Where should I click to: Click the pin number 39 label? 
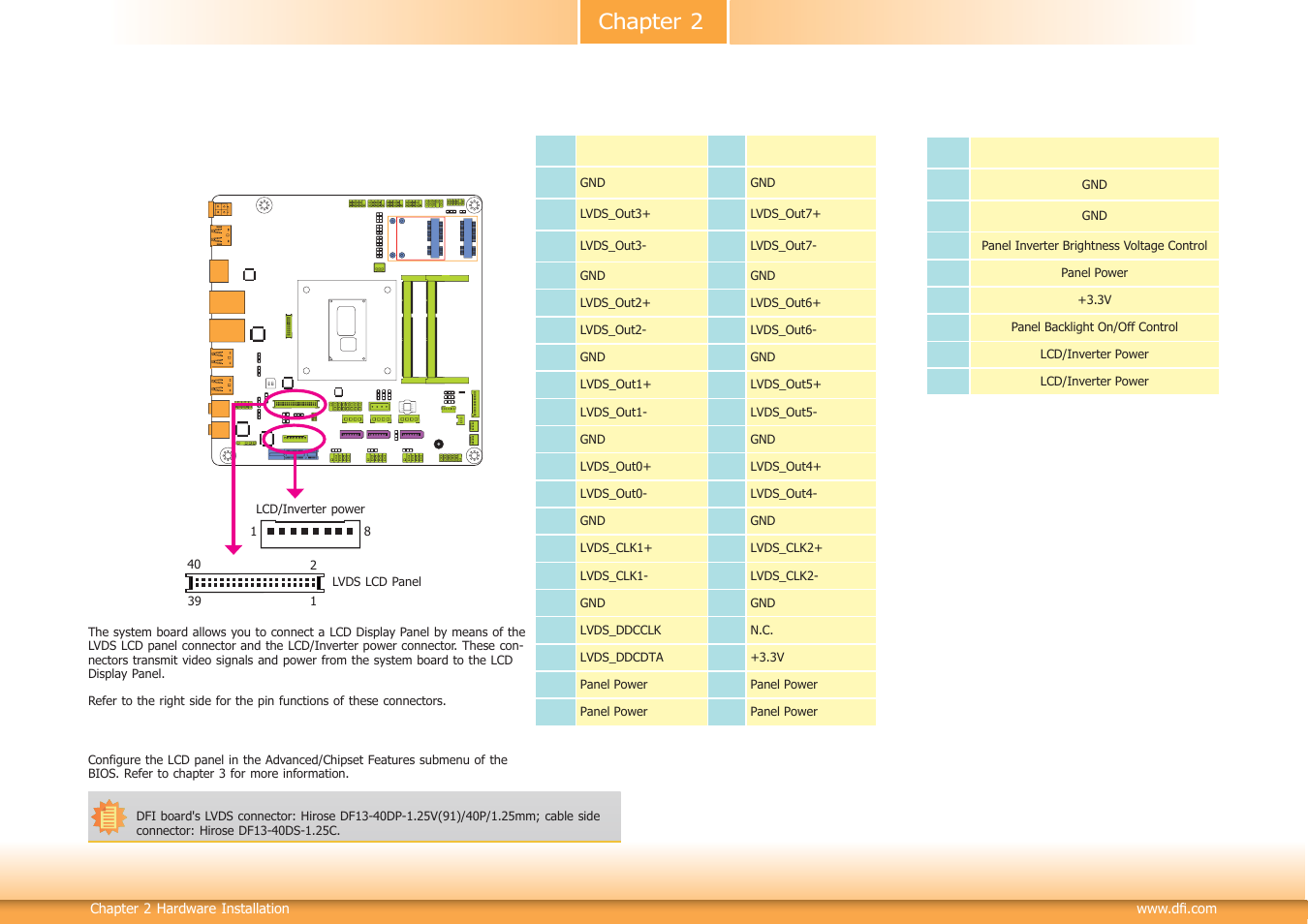point(195,601)
